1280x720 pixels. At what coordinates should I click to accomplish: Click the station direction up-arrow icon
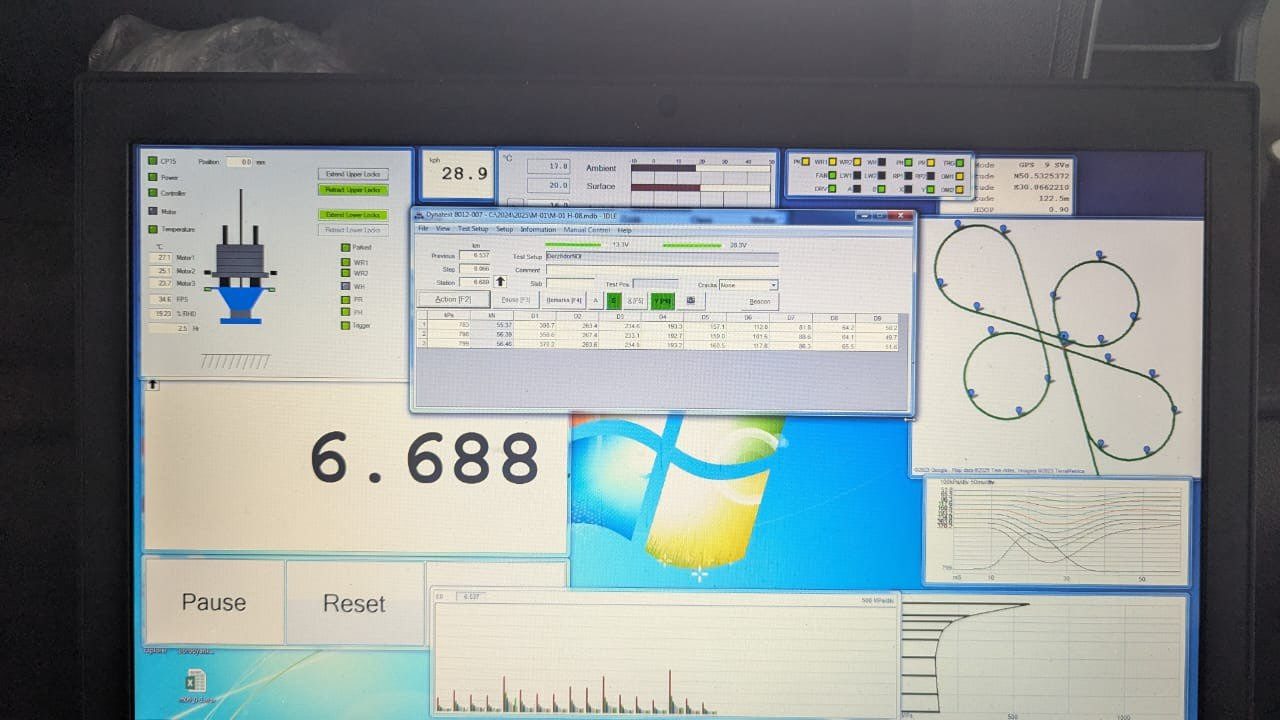[x=500, y=282]
